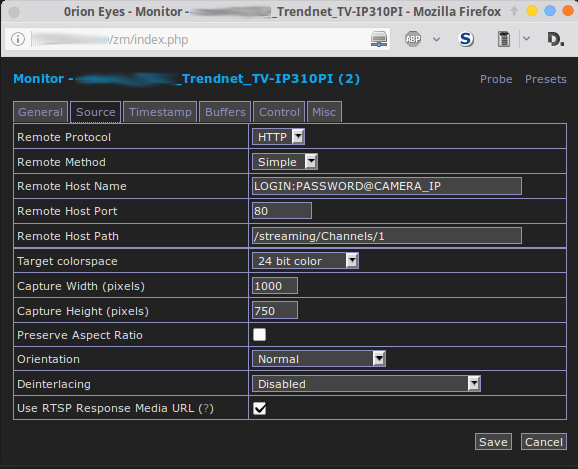
Task: Click the Monitor page heading text
Action: point(187,79)
